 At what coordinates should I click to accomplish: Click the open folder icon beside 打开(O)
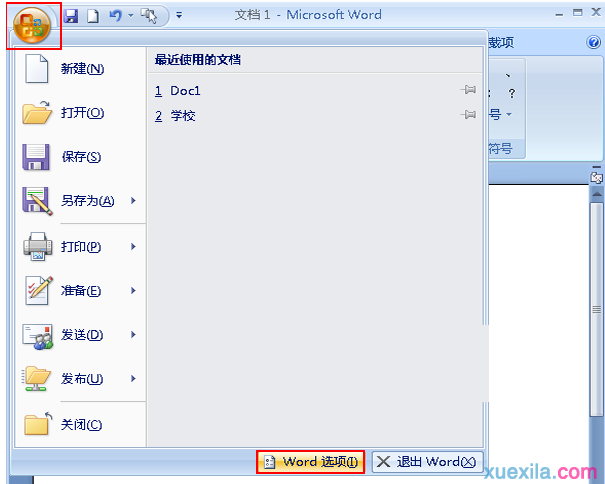click(x=37, y=113)
